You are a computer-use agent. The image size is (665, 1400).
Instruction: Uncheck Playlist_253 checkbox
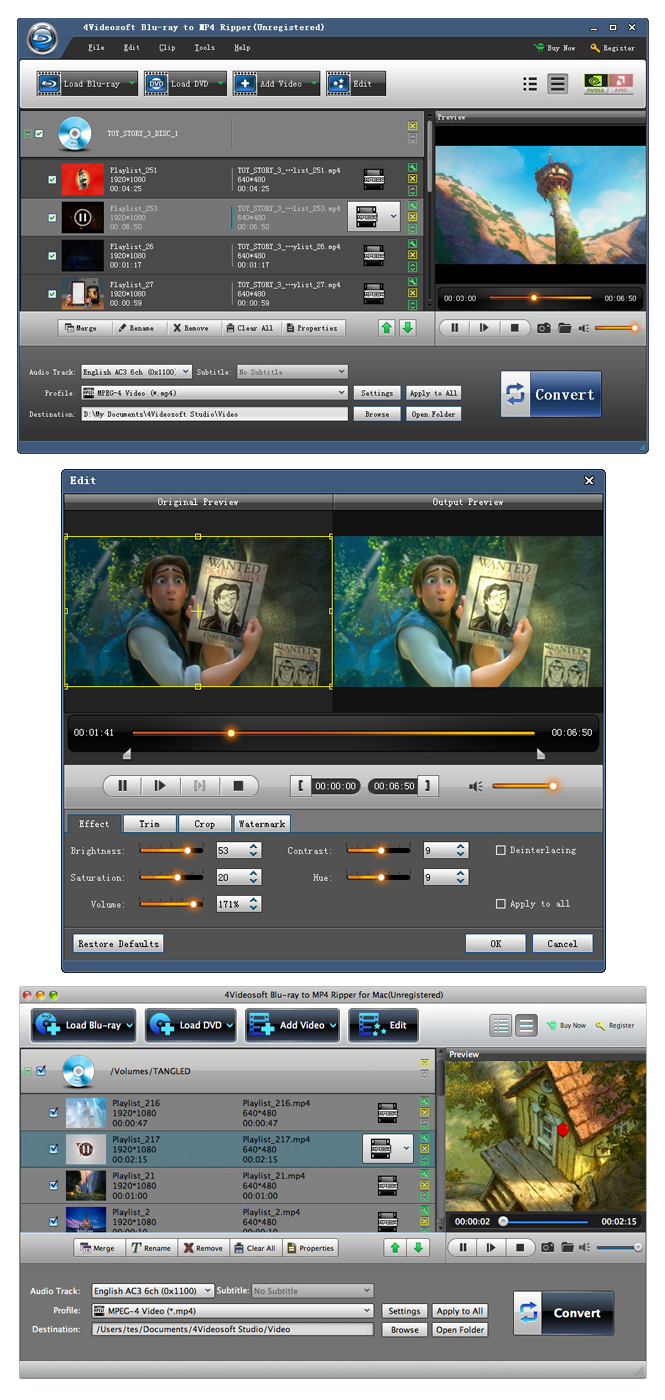click(x=52, y=217)
